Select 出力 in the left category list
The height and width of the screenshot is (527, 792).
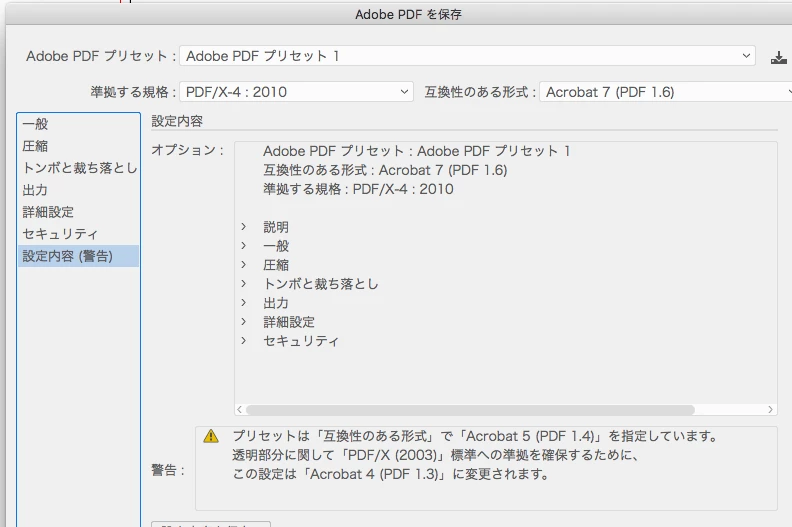tap(78, 190)
